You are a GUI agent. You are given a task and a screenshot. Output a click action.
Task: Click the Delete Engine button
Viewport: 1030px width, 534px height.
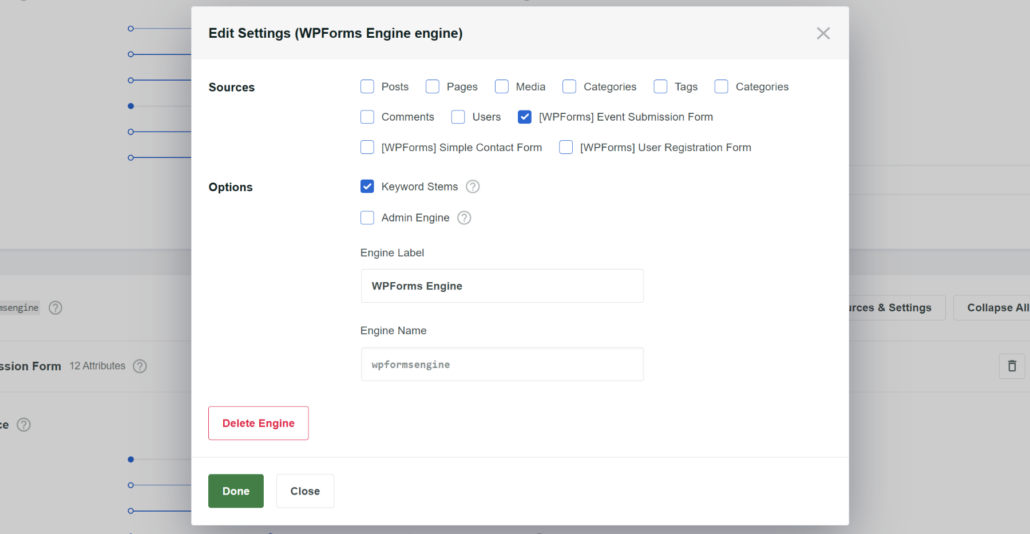[x=258, y=423]
